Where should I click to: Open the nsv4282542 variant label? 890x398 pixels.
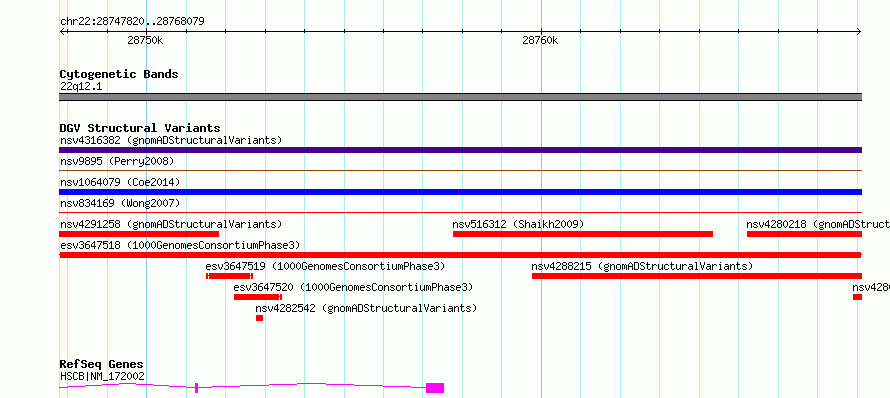[x=366, y=308]
